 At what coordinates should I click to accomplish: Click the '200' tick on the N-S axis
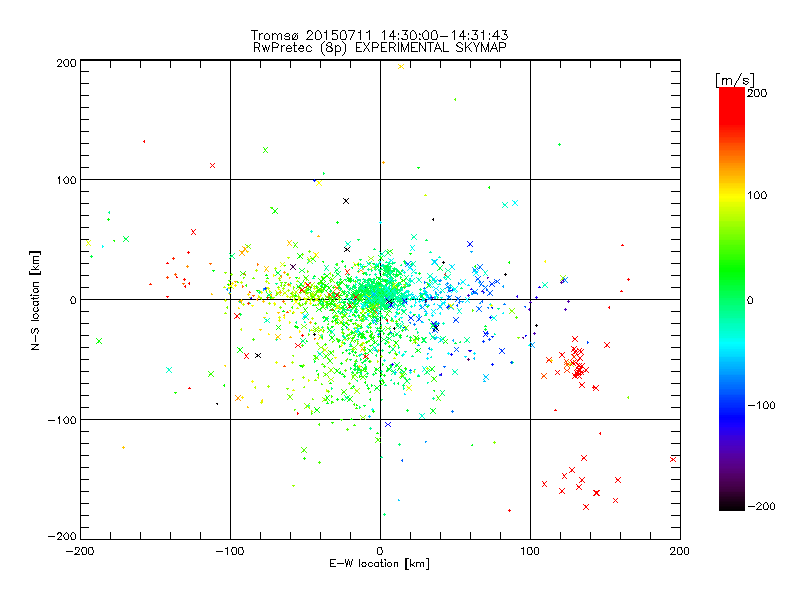[x=66, y=63]
